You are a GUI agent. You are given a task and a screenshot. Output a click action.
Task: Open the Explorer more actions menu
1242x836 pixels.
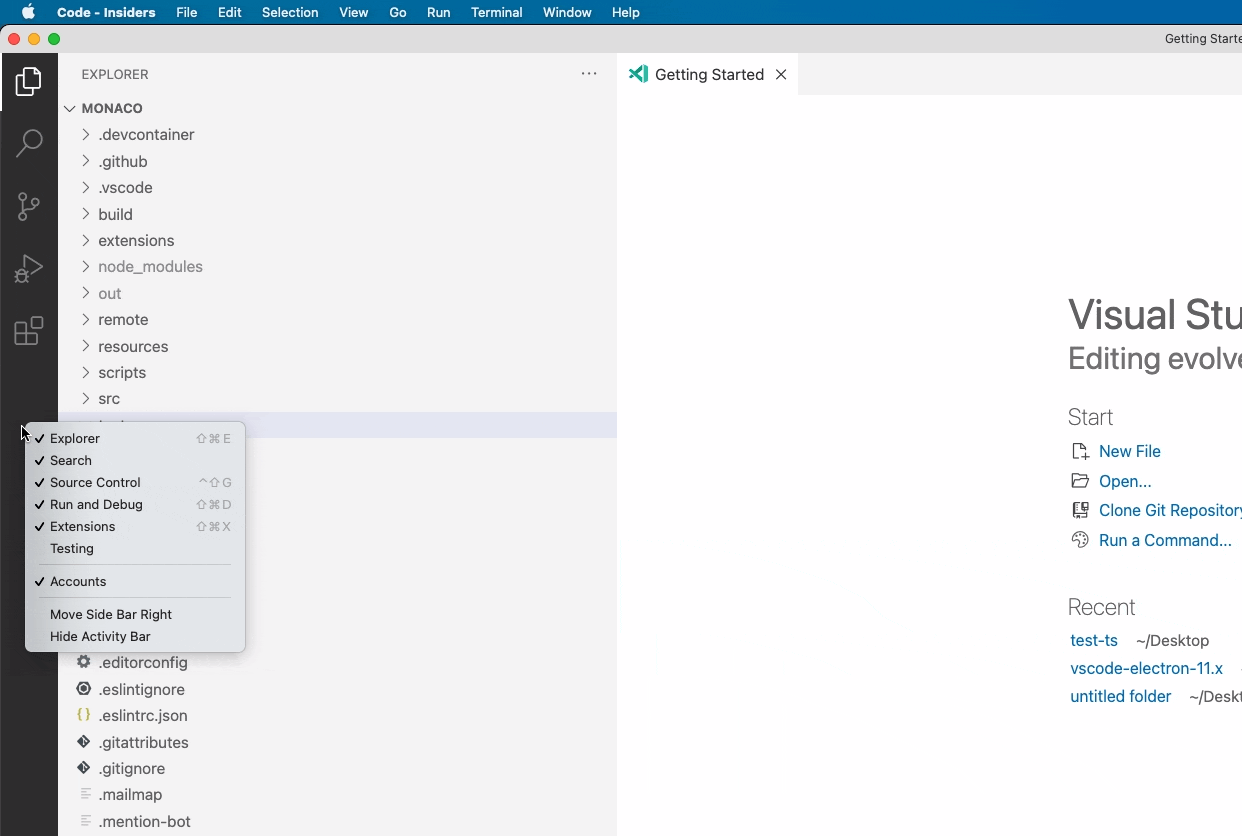589,74
